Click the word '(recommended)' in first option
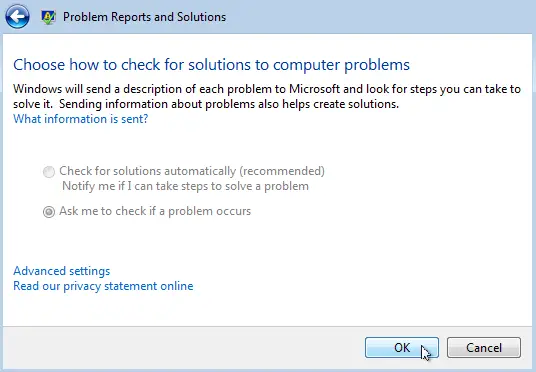 coord(282,171)
